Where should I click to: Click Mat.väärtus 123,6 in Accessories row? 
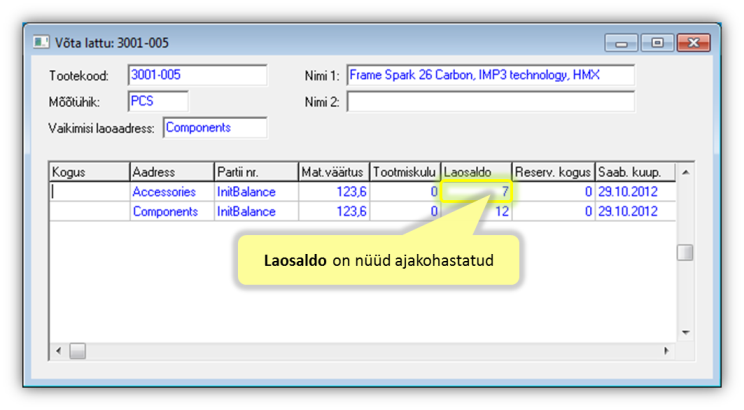click(334, 192)
